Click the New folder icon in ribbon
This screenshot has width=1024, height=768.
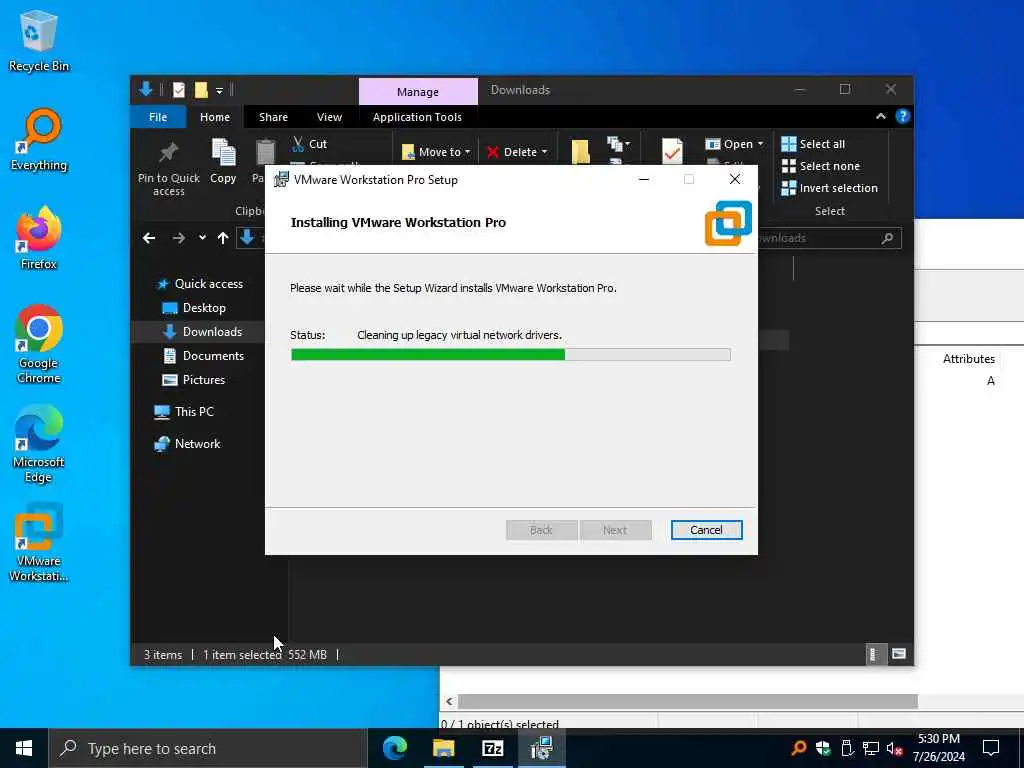581,152
